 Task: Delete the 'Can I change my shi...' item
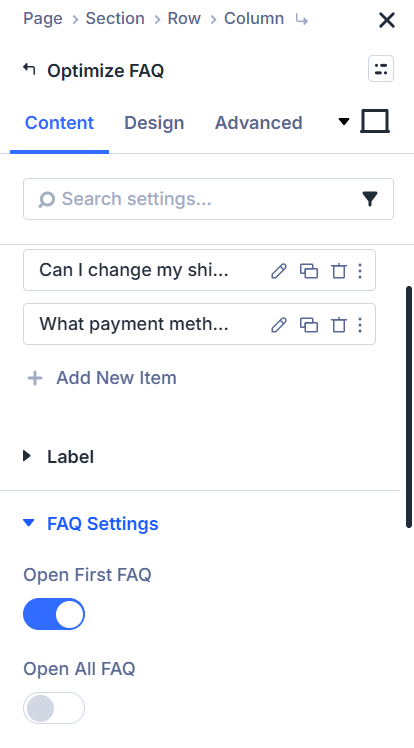coord(339,270)
